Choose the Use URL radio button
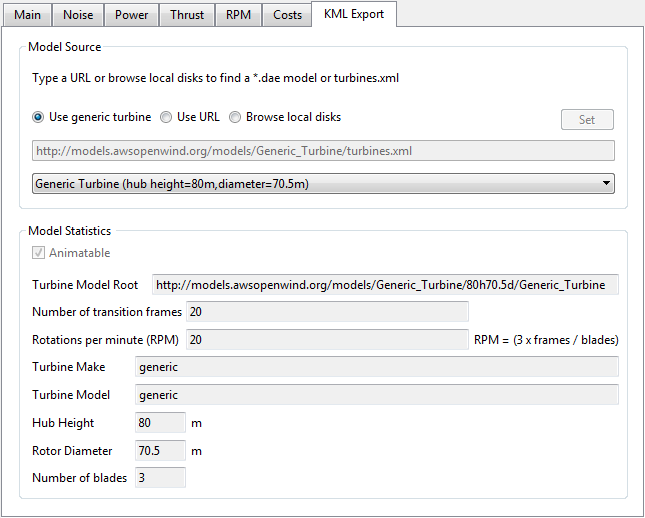The image size is (645, 518). (x=166, y=117)
